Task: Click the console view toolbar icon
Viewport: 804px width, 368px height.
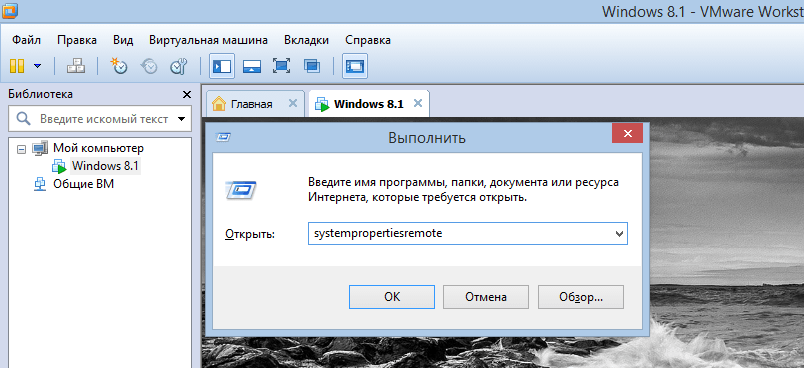Action: point(355,66)
